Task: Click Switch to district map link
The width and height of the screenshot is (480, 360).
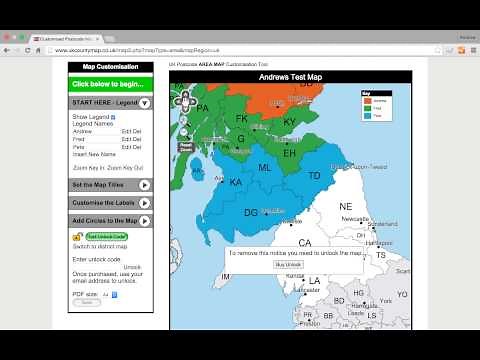Action: pyautogui.click(x=100, y=246)
